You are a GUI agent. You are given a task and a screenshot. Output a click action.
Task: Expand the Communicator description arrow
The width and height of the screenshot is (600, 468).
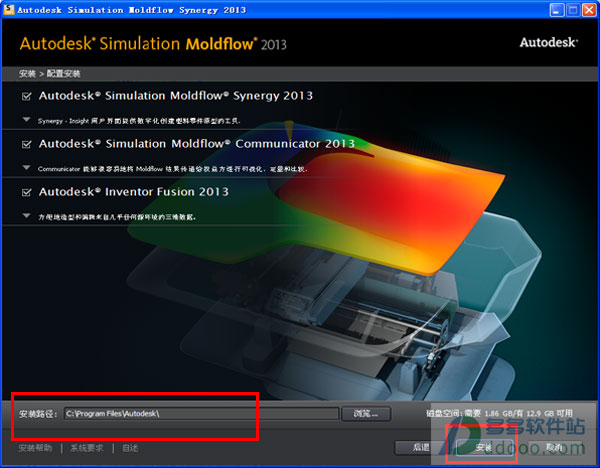(26, 168)
